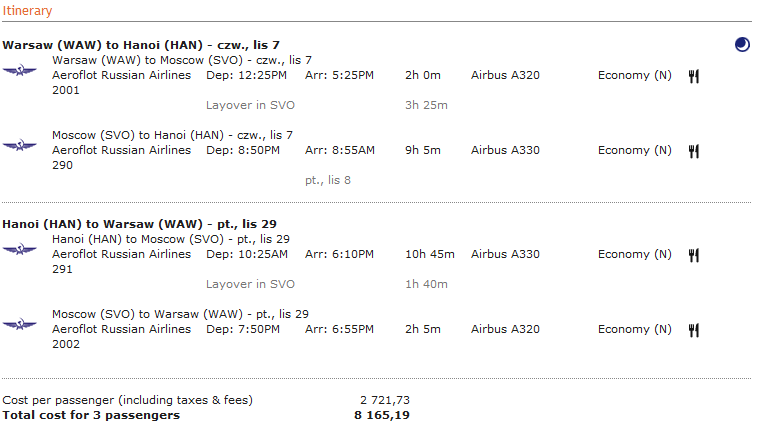763x426 pixels.
Task: Click Airbus A330 aircraft on flight 290
Action: 505,150
